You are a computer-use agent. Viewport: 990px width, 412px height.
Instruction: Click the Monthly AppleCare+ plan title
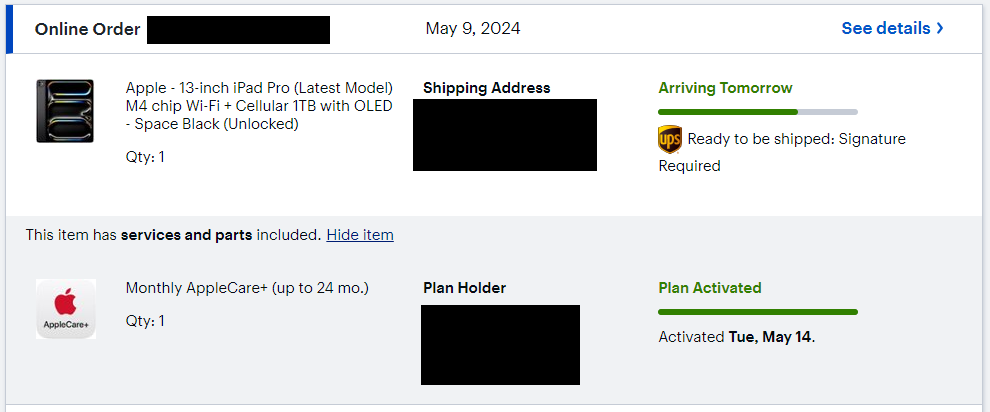point(247,288)
